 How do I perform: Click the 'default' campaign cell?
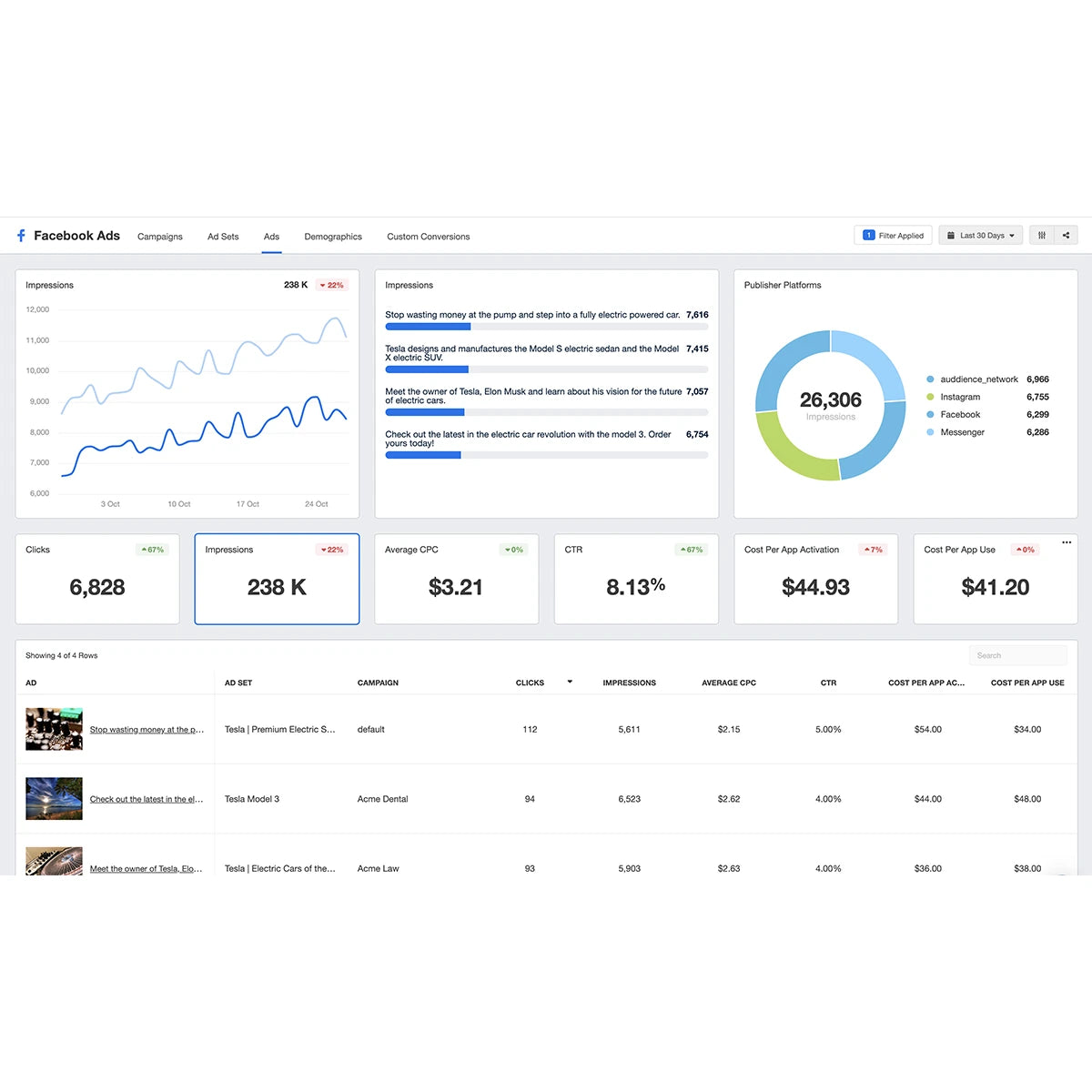[371, 730]
